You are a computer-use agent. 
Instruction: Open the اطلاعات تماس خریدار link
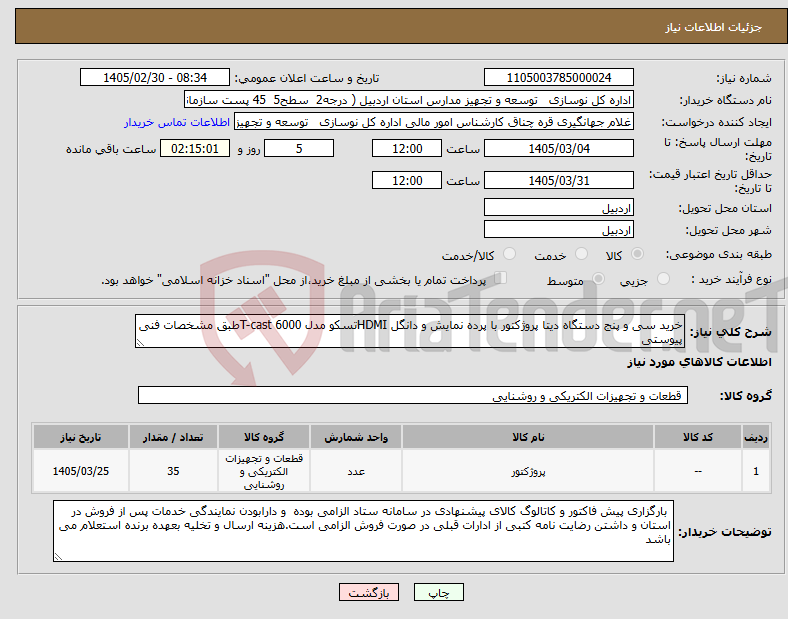tap(177, 122)
